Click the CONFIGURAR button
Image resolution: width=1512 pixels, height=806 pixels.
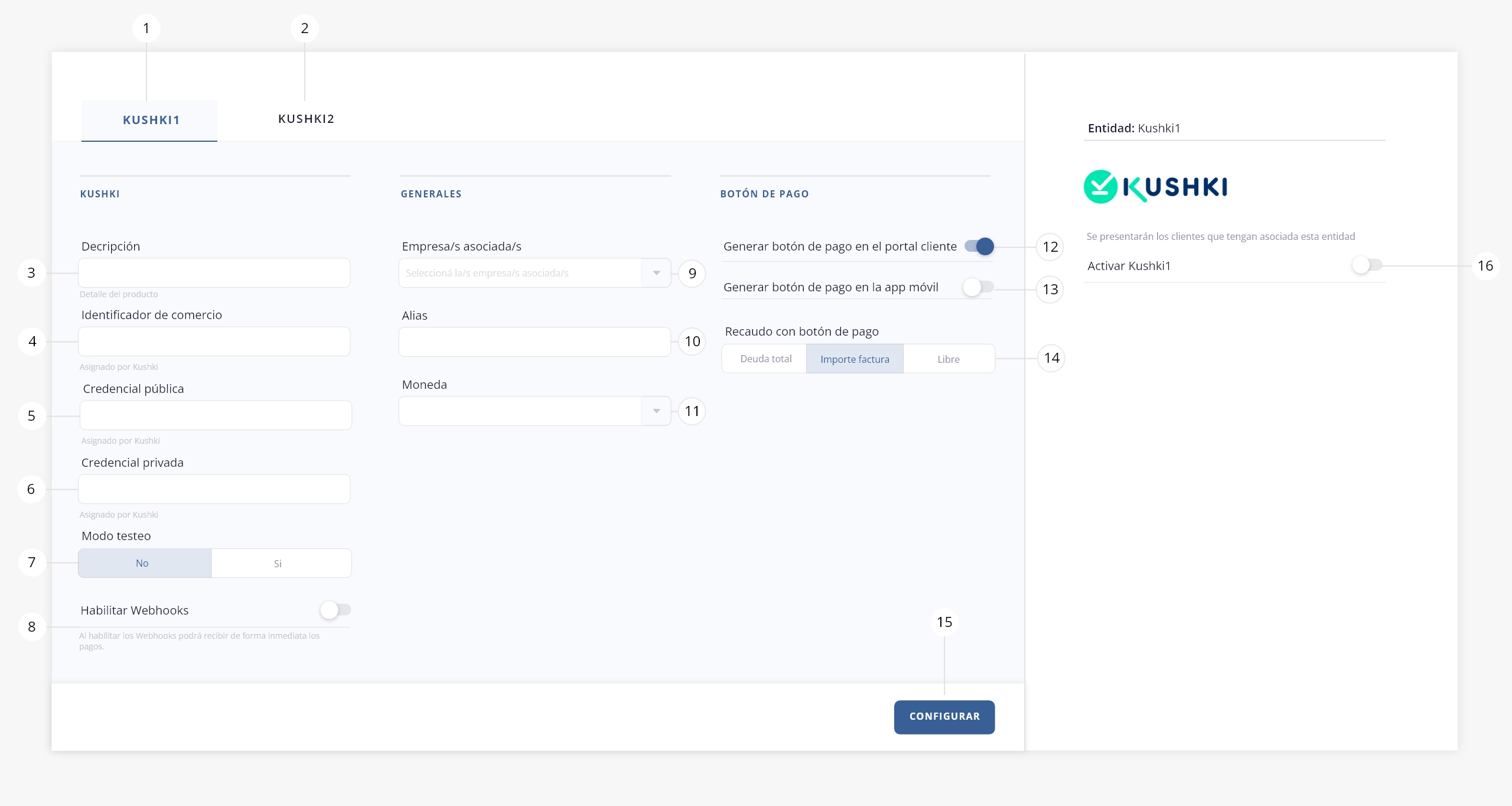pyautogui.click(x=944, y=717)
